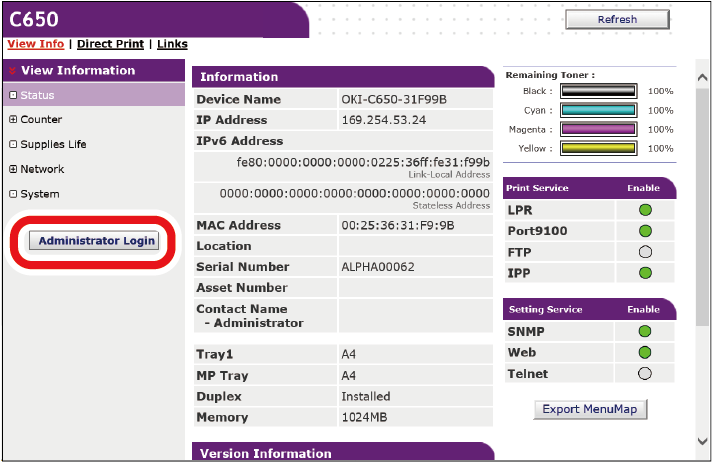
Task: Click the gray Telnet status indicator
Action: [644, 374]
